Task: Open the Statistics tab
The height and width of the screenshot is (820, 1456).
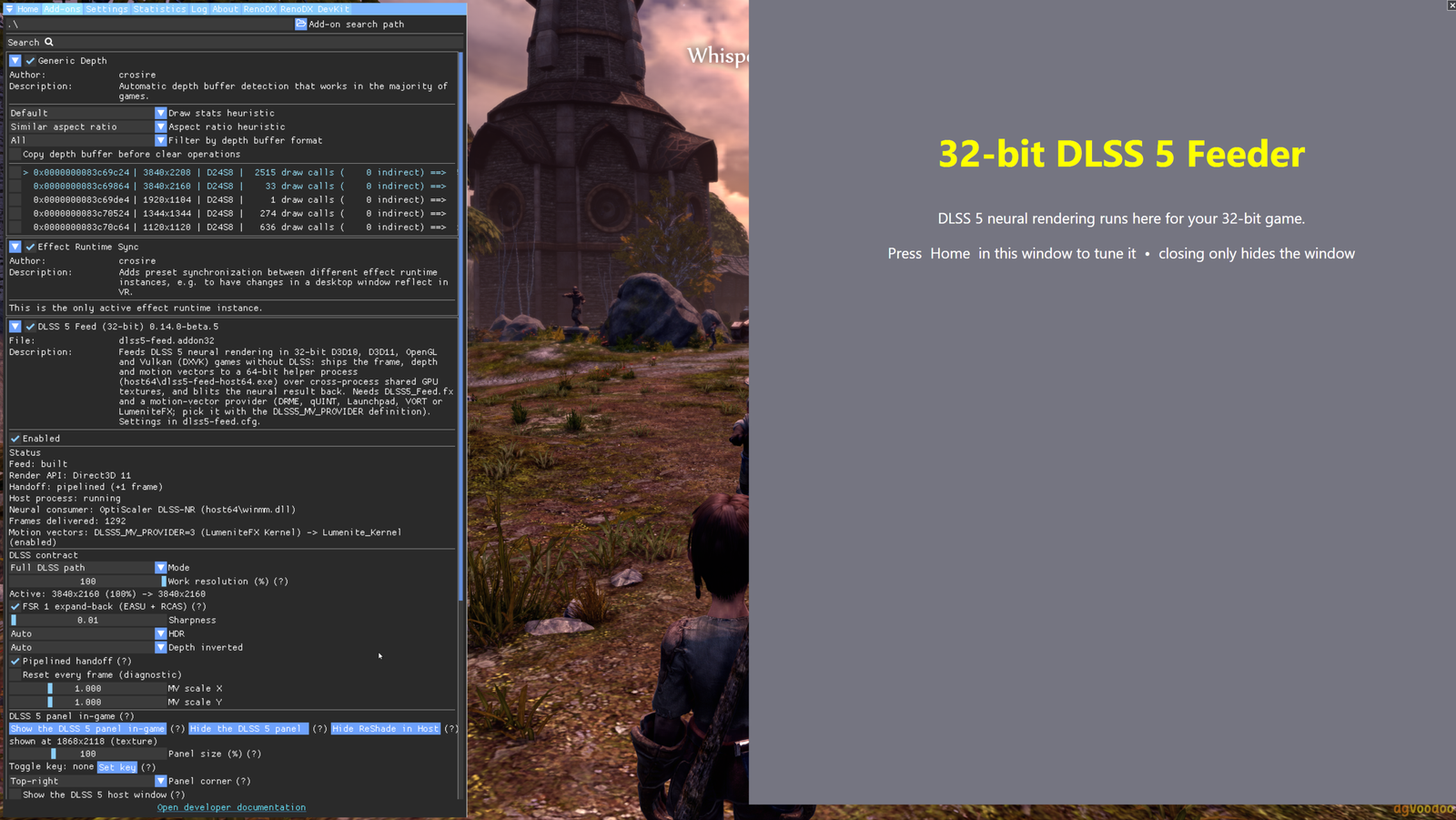Action: (x=159, y=9)
